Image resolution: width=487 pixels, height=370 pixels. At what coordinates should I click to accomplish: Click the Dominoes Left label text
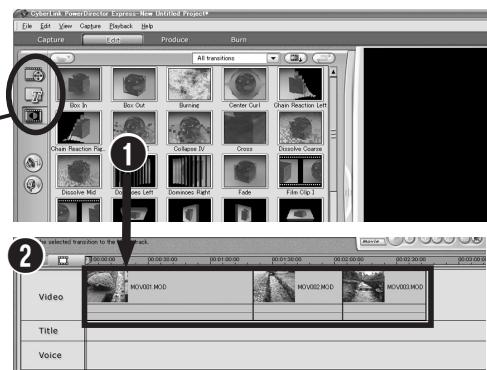click(x=134, y=192)
